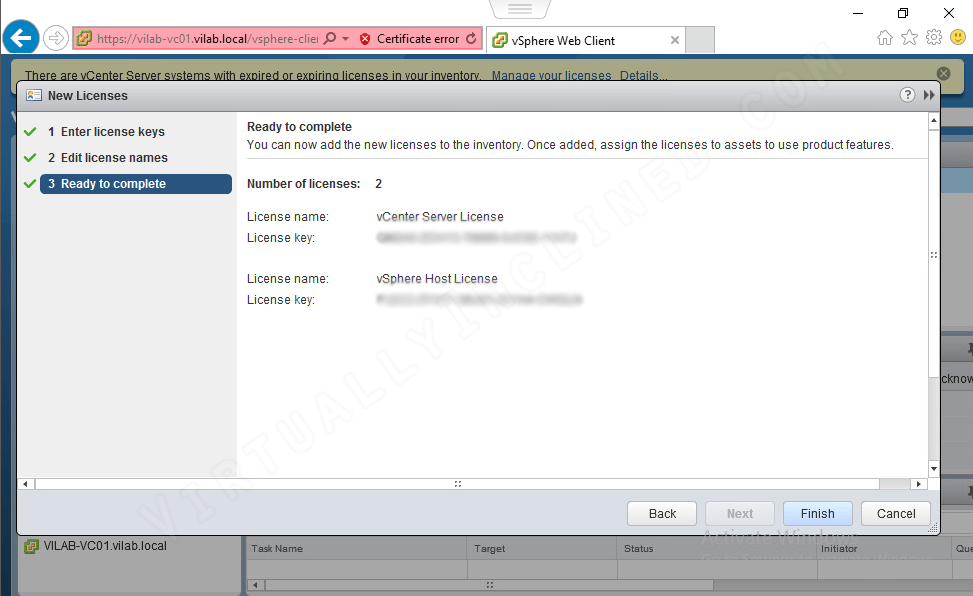Click the vSphere Host License name text

click(437, 279)
